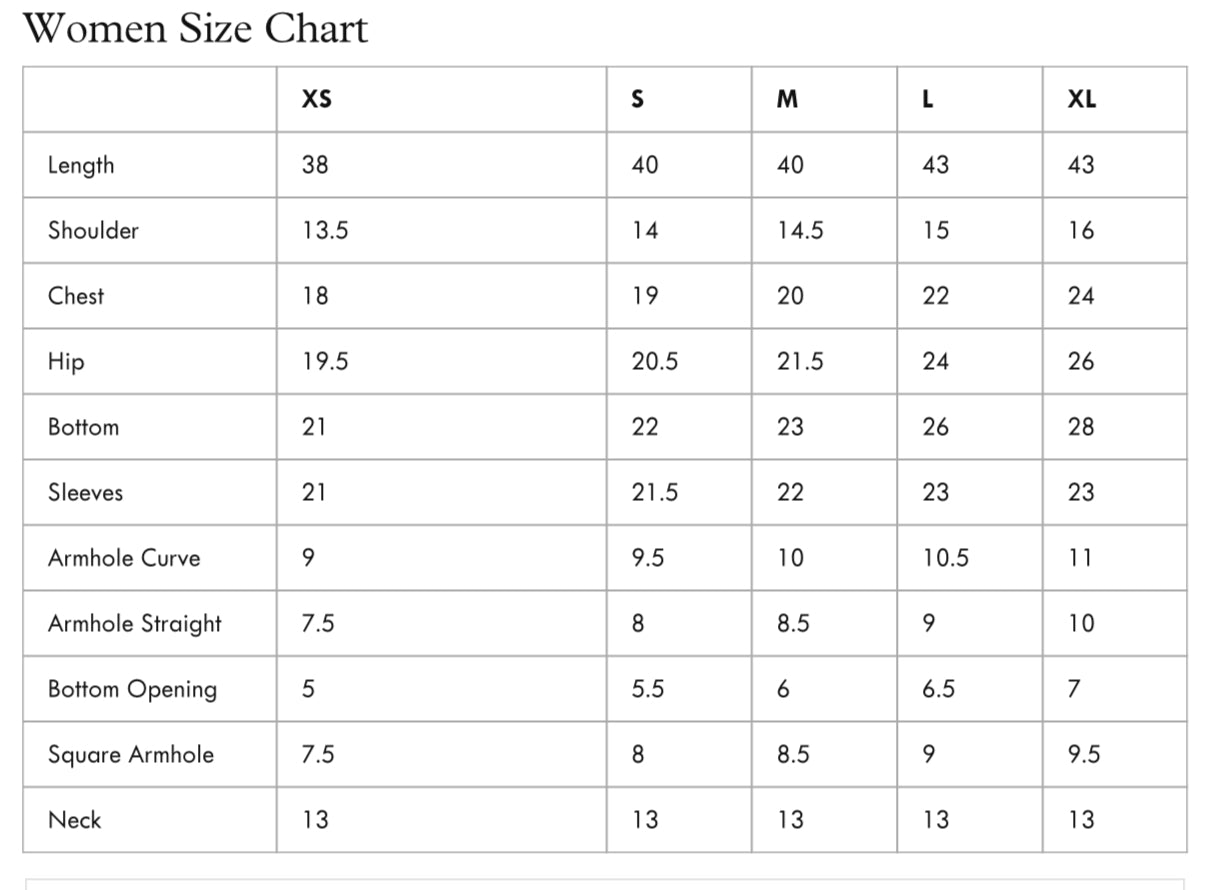Viewport: 1206px width, 890px height.
Task: Select the Armhole Straight row label
Action: click(x=135, y=624)
